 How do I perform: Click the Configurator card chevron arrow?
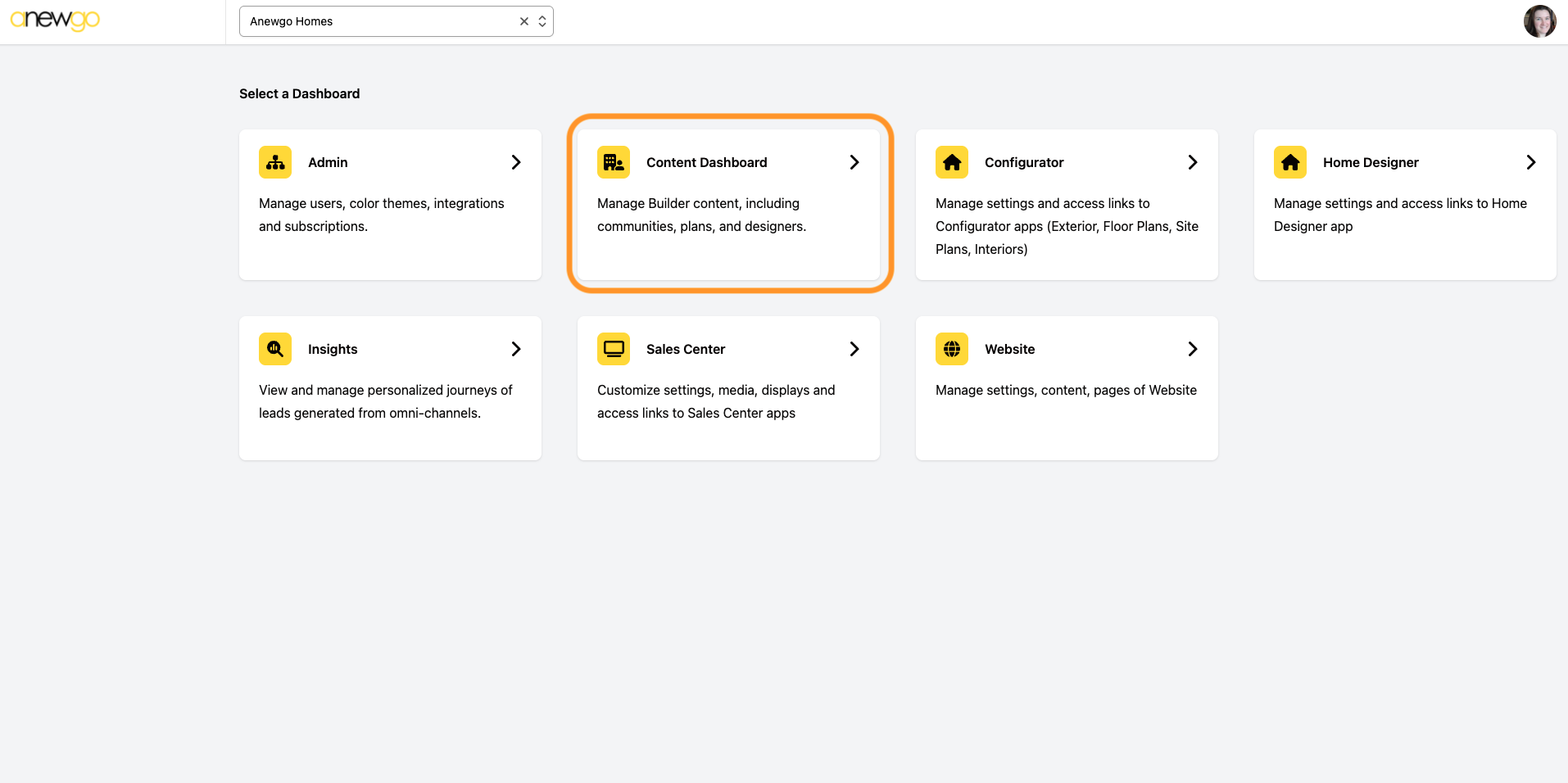[x=1193, y=162]
